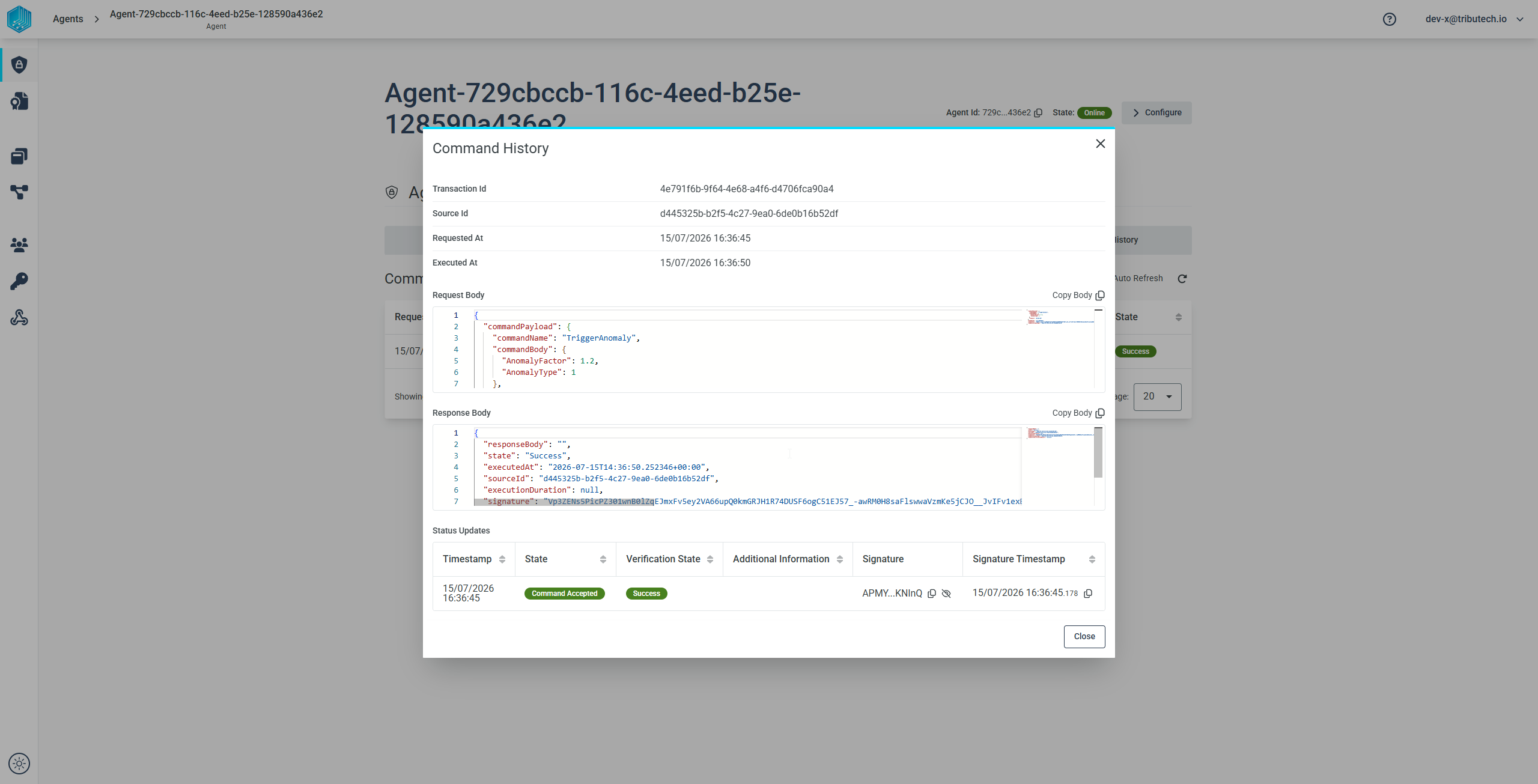The width and height of the screenshot is (1538, 784).
Task: Copy the signature timestamp value
Action: [x=1088, y=594]
